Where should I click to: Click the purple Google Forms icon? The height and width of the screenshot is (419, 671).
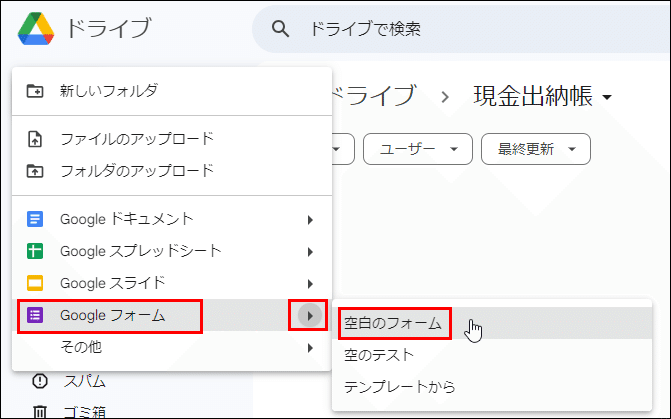pyautogui.click(x=35, y=315)
